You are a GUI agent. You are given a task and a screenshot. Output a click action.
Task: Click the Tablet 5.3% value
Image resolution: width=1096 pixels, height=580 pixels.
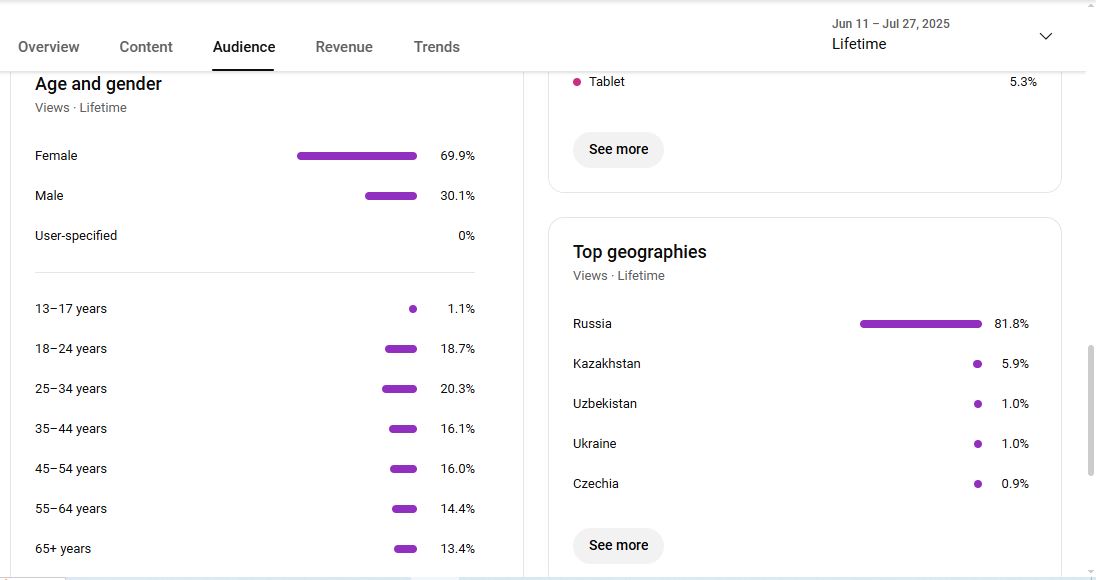point(1023,82)
